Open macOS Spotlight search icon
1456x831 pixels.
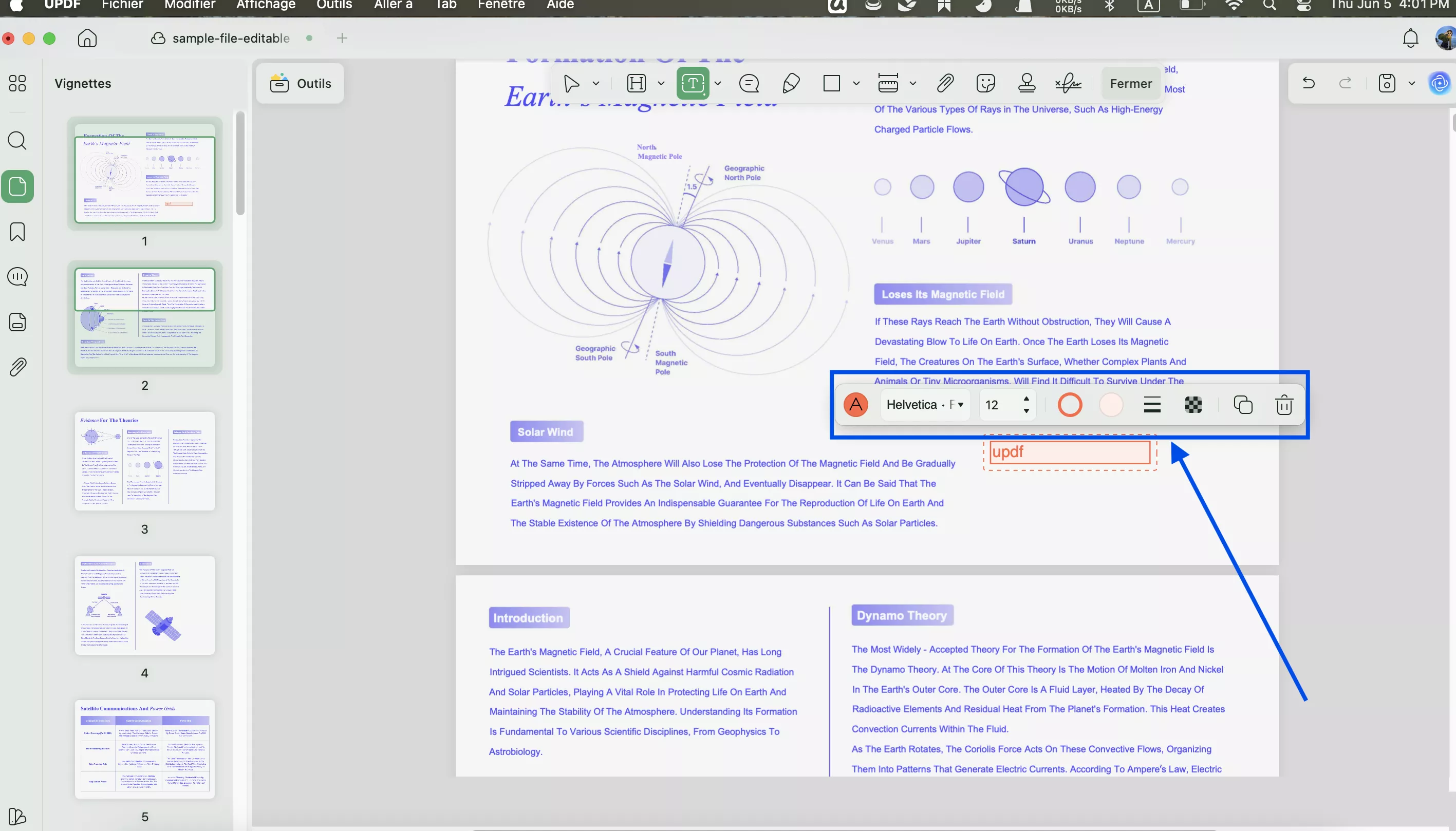point(1269,5)
